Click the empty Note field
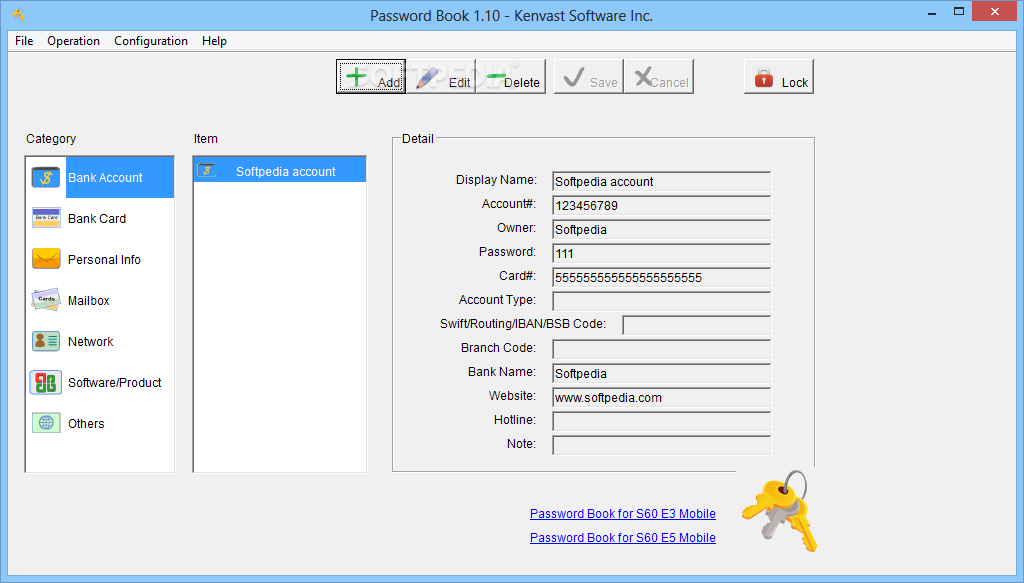This screenshot has height=583, width=1024. pos(661,445)
